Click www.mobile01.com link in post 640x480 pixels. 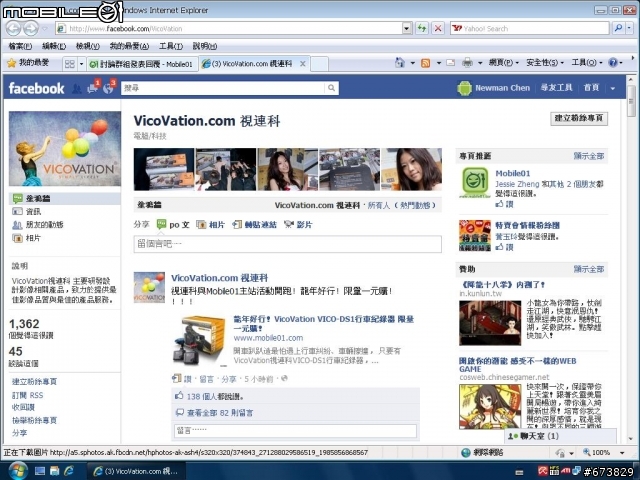click(268, 338)
